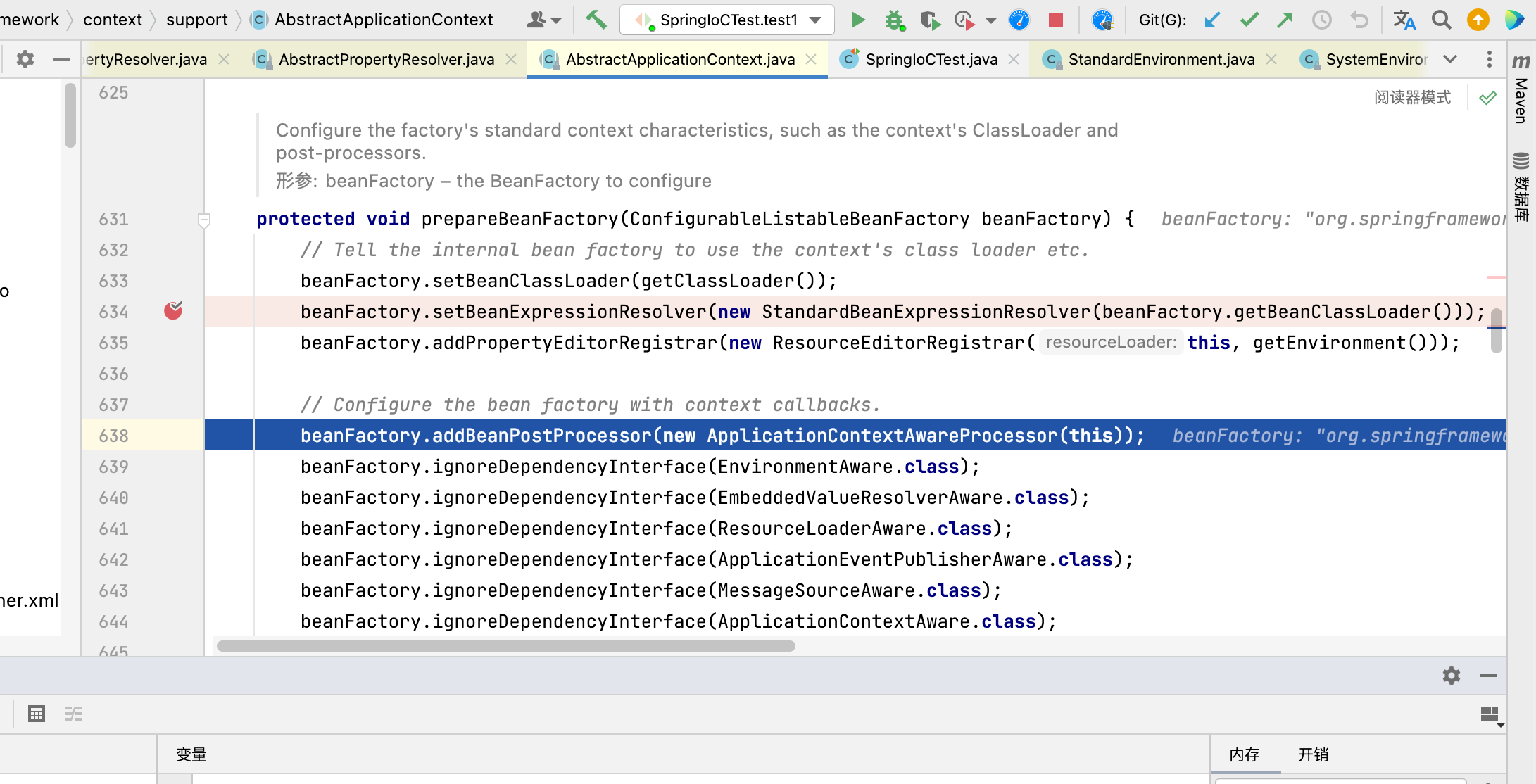Run with coverage shield icon
The image size is (1536, 784).
(930, 20)
